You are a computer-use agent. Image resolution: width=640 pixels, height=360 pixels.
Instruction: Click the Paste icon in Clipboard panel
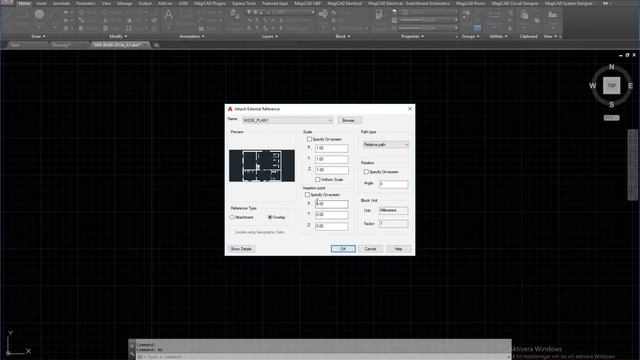tap(524, 16)
